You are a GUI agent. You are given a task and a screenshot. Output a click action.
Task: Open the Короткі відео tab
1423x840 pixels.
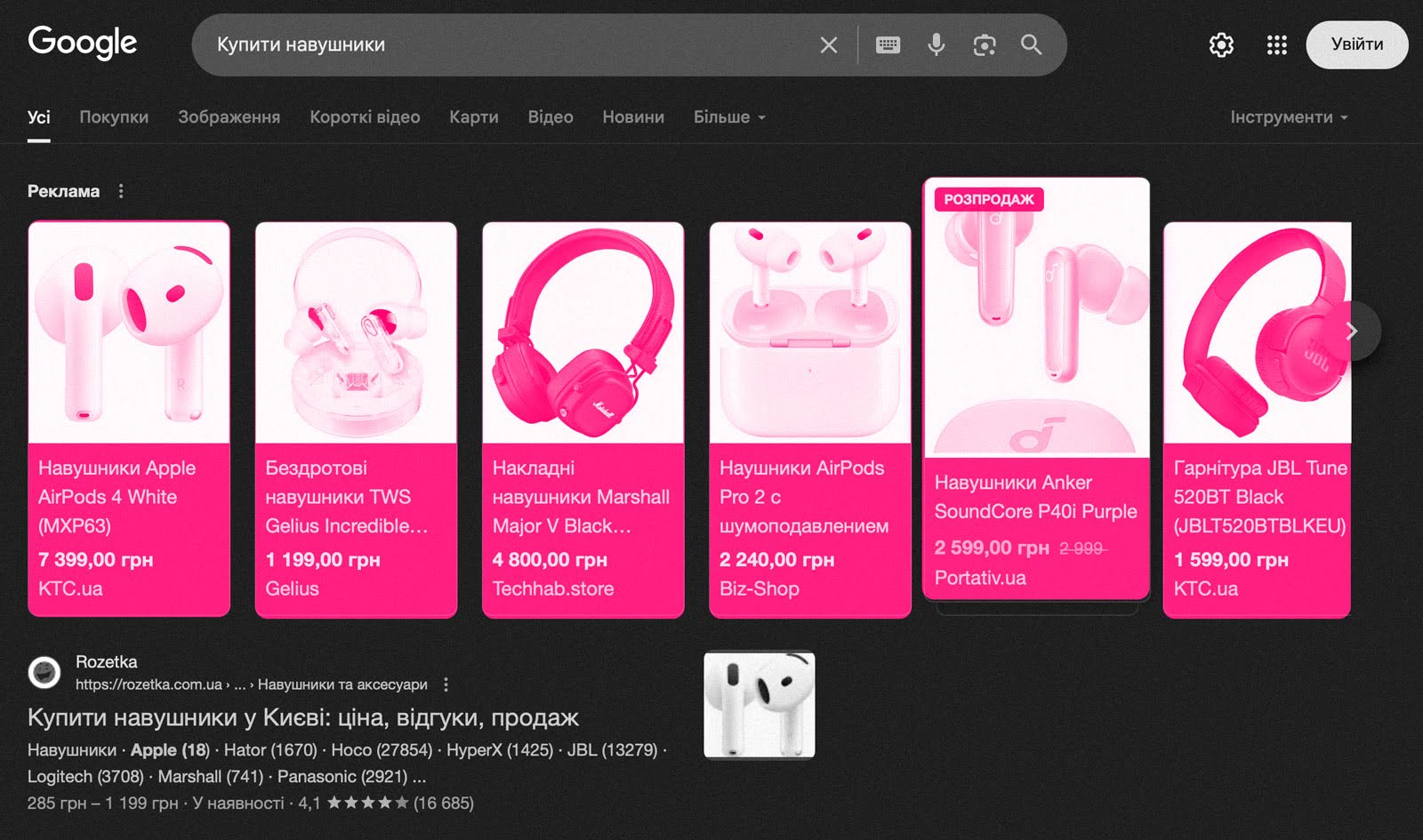365,117
